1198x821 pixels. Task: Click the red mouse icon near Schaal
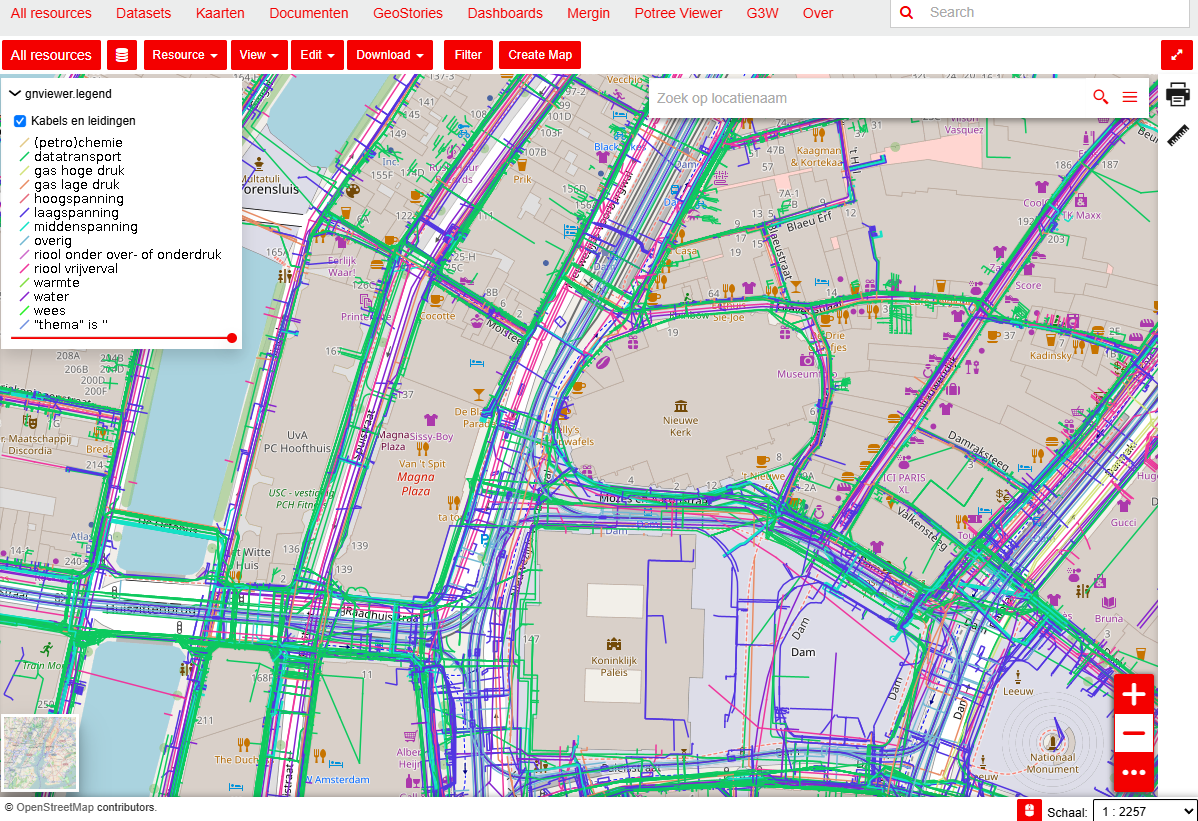pos(1029,810)
